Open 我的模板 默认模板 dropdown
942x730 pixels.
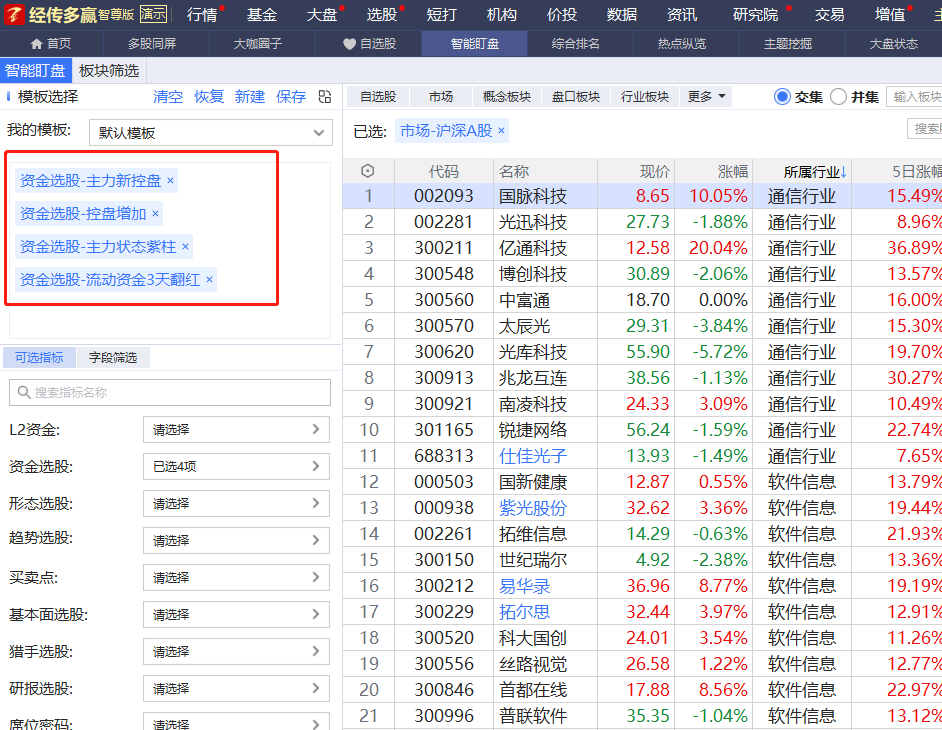(210, 133)
